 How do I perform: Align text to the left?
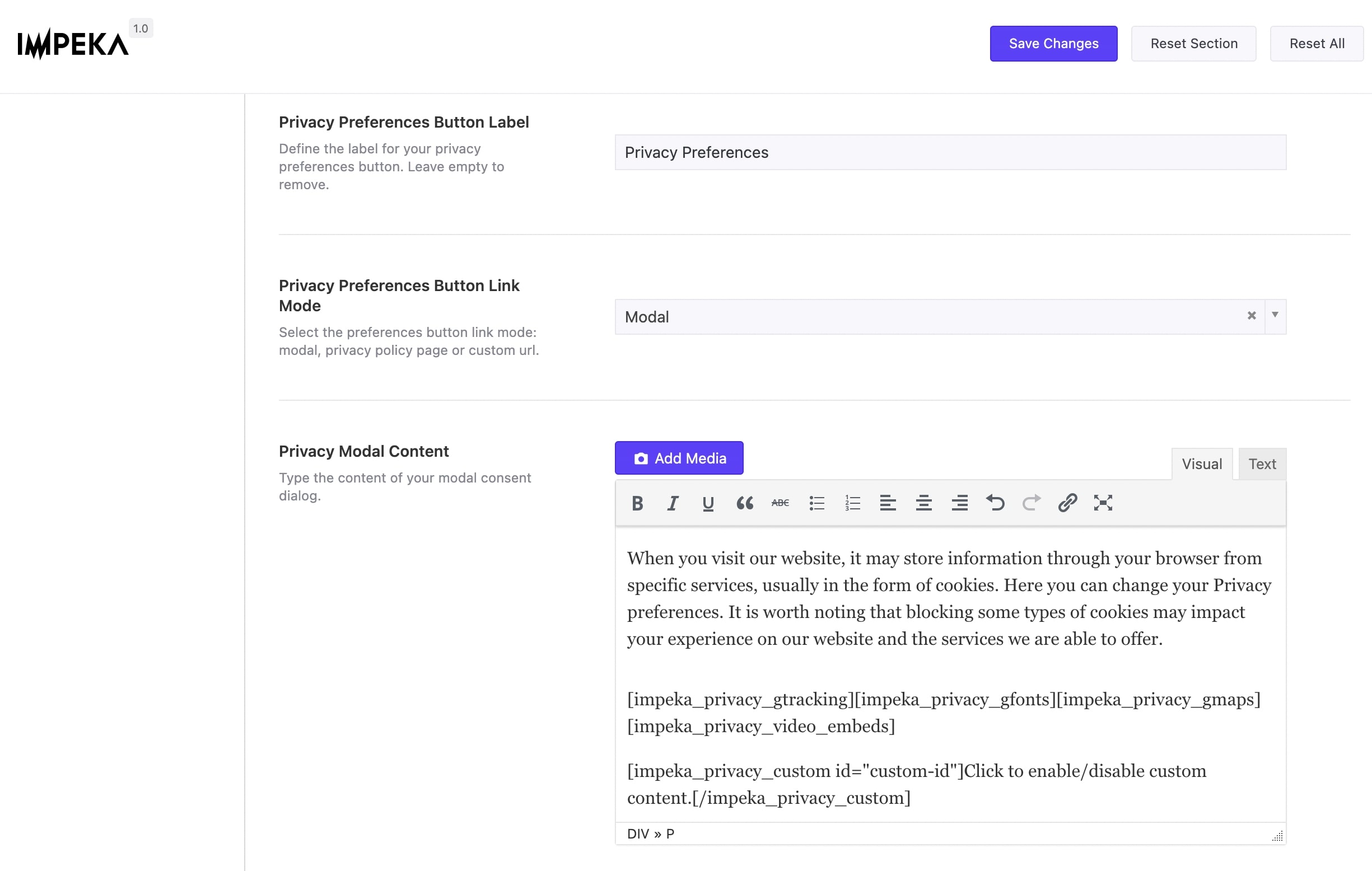click(888, 503)
